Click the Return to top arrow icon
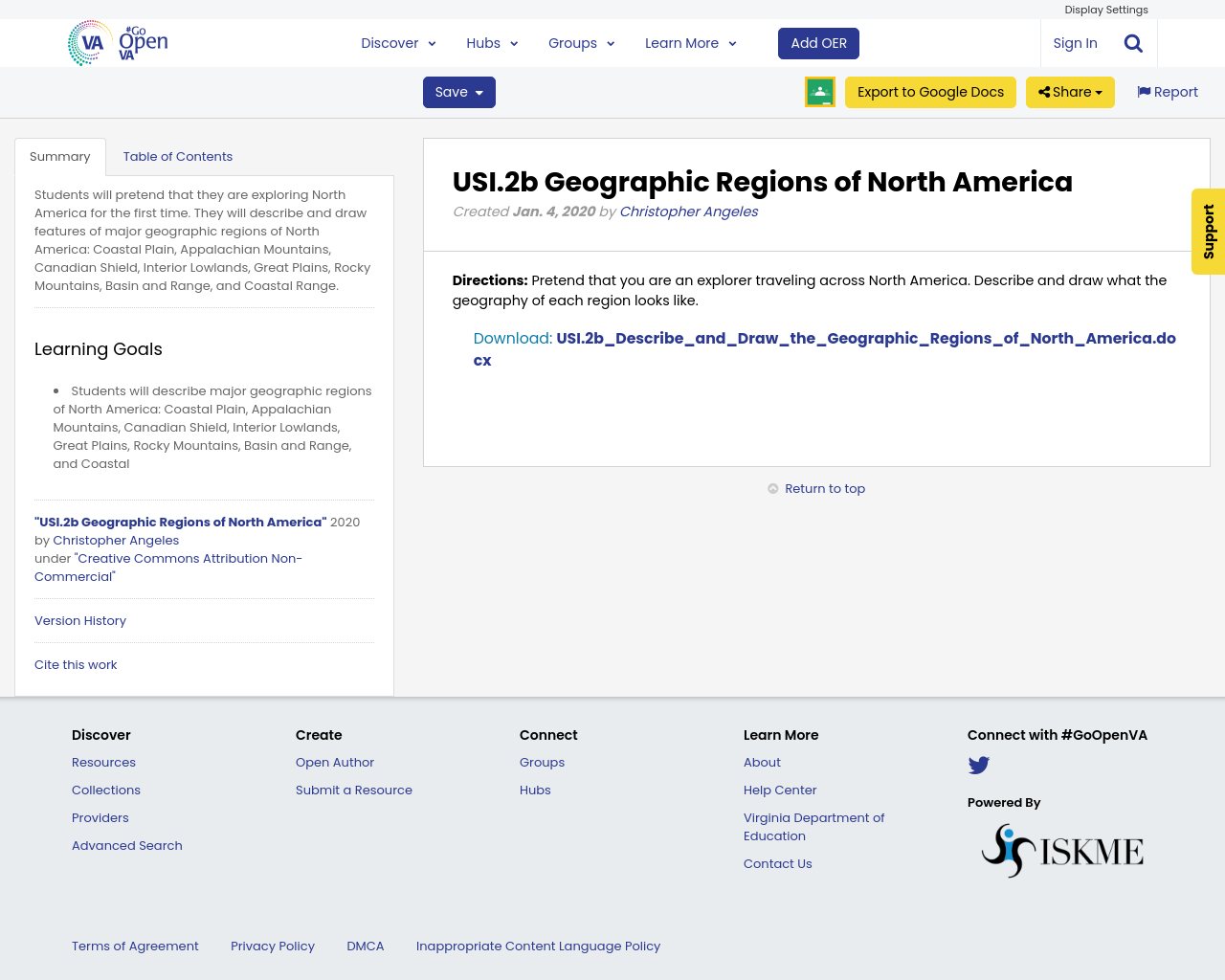The width and height of the screenshot is (1225, 980). click(771, 488)
